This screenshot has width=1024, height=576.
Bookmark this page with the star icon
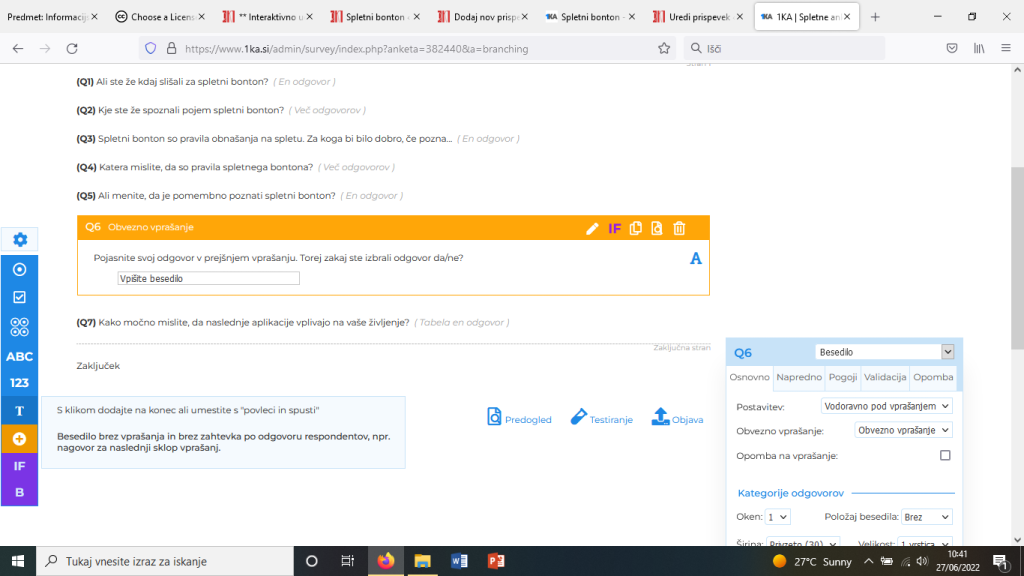click(664, 48)
